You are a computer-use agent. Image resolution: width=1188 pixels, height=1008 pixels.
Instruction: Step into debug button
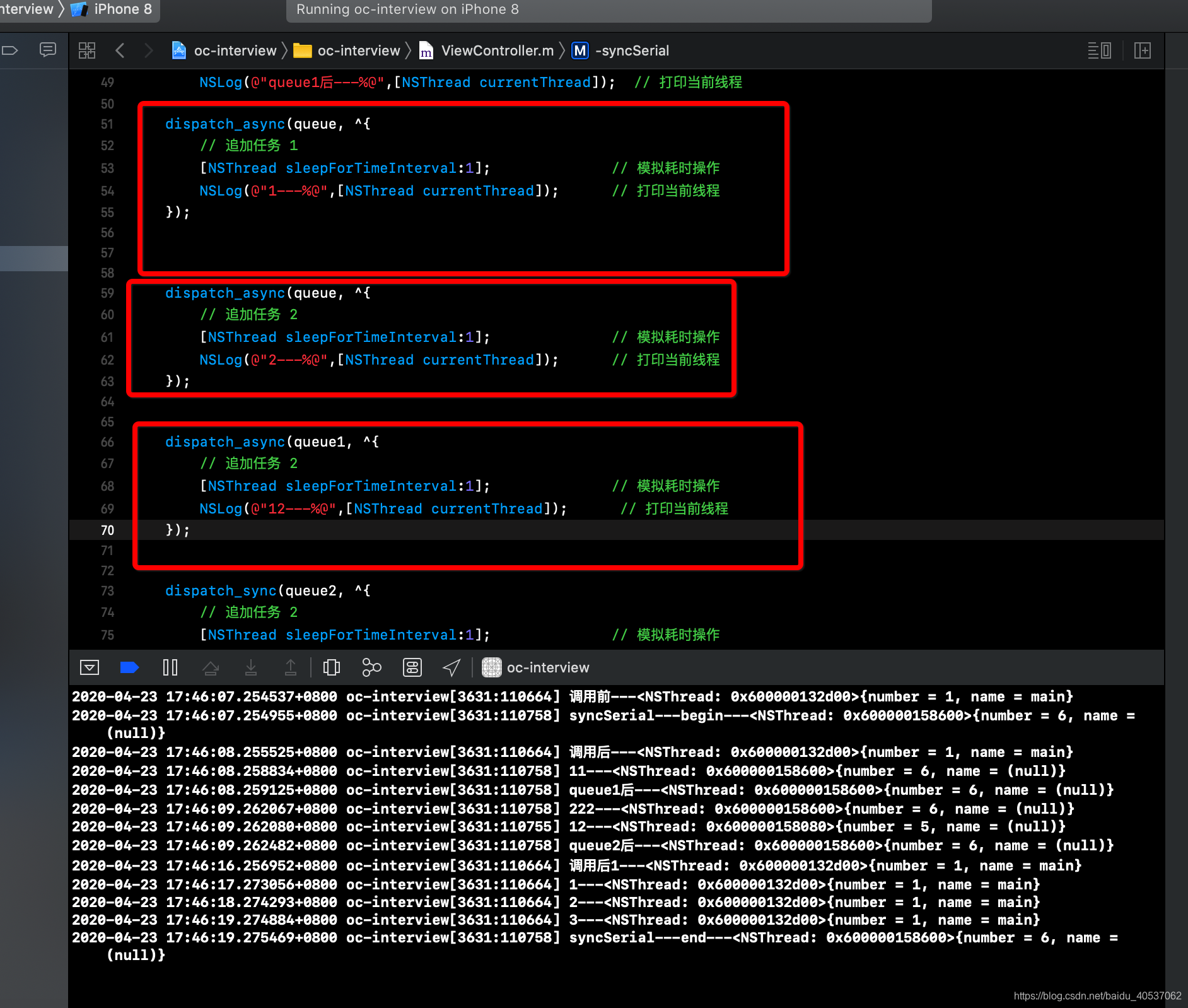(251, 667)
